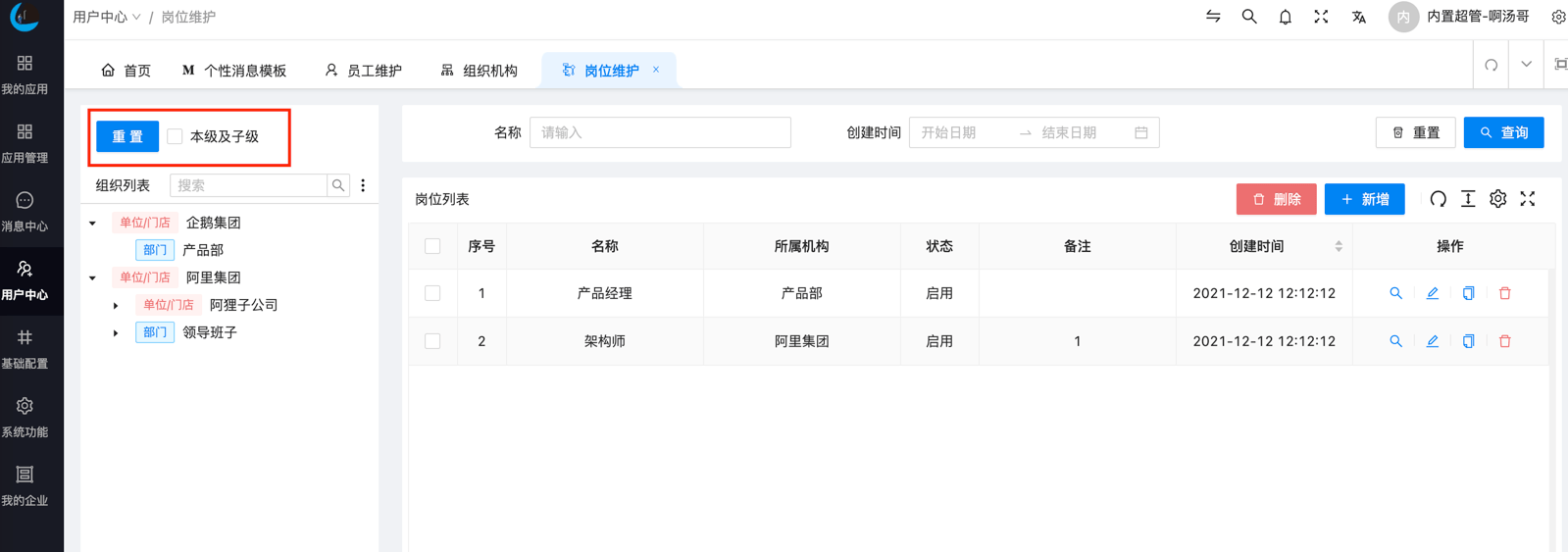Expand the 领导班子 tree node

pyautogui.click(x=116, y=333)
